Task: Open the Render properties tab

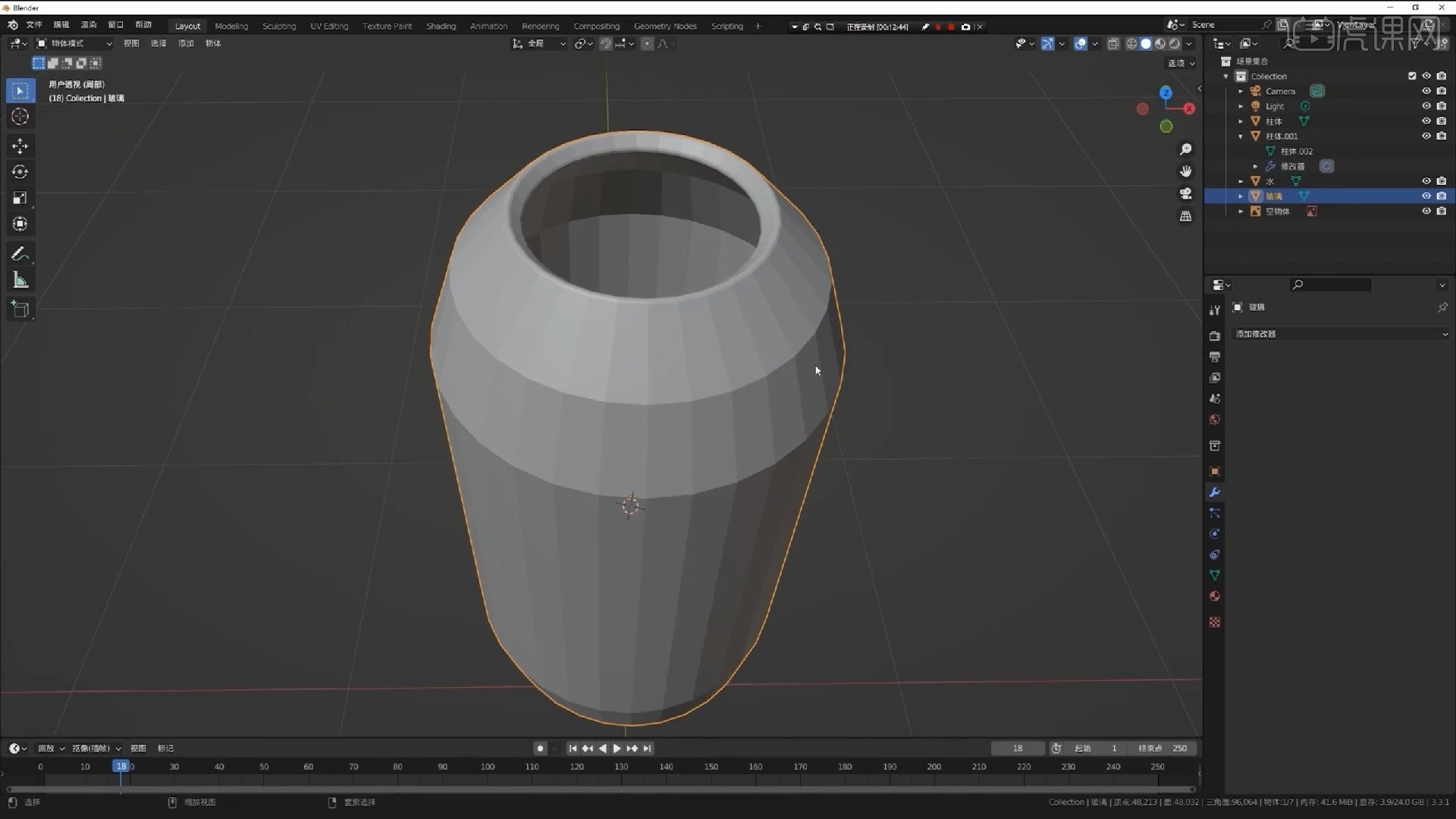Action: [1215, 336]
